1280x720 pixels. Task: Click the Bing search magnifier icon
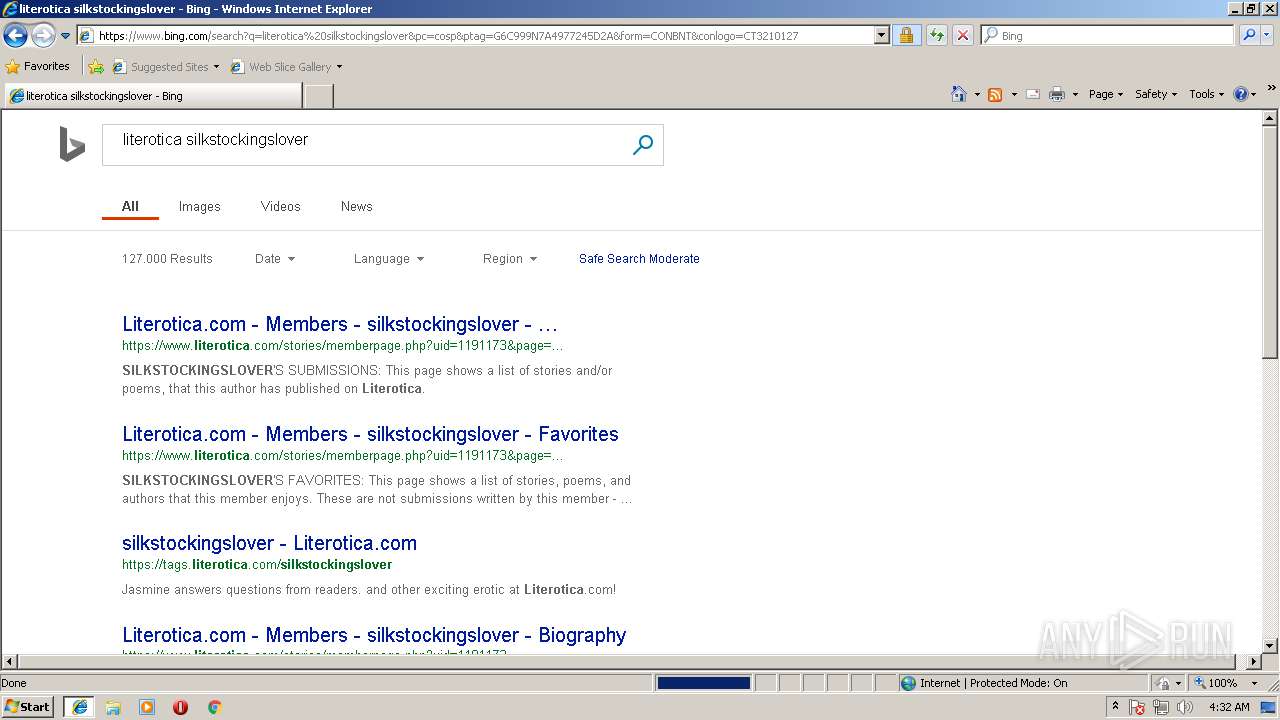click(x=643, y=145)
